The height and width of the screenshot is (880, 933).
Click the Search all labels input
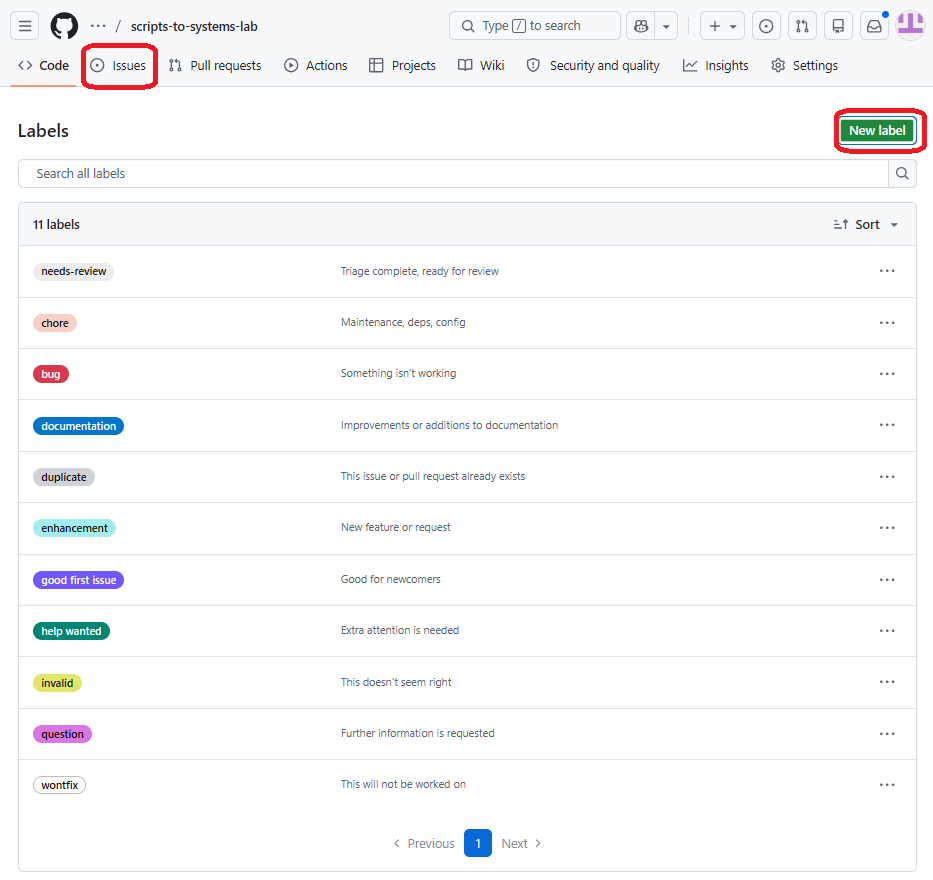[x=453, y=174]
